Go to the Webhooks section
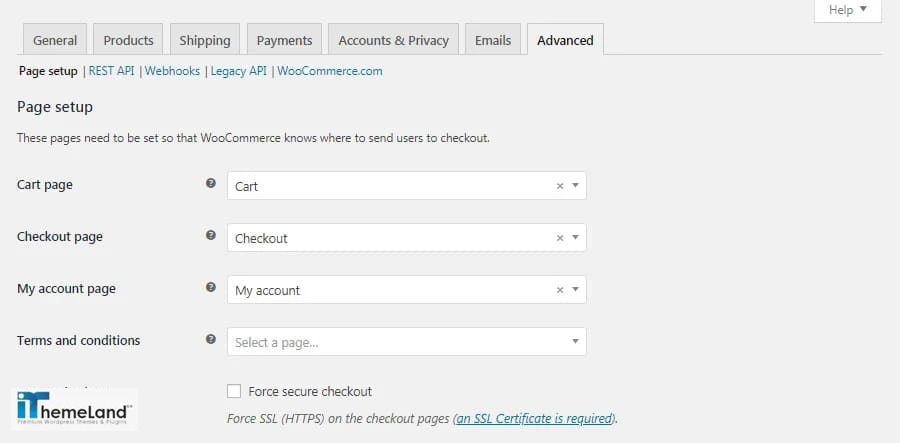The width and height of the screenshot is (900, 443). tap(172, 71)
